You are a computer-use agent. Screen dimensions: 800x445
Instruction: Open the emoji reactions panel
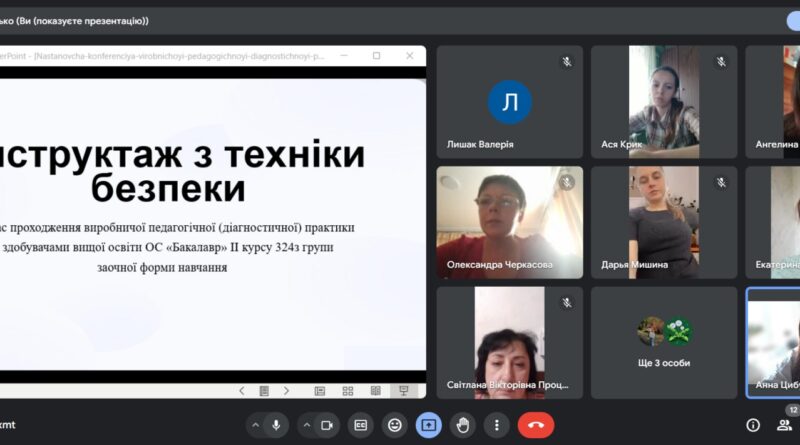394,425
